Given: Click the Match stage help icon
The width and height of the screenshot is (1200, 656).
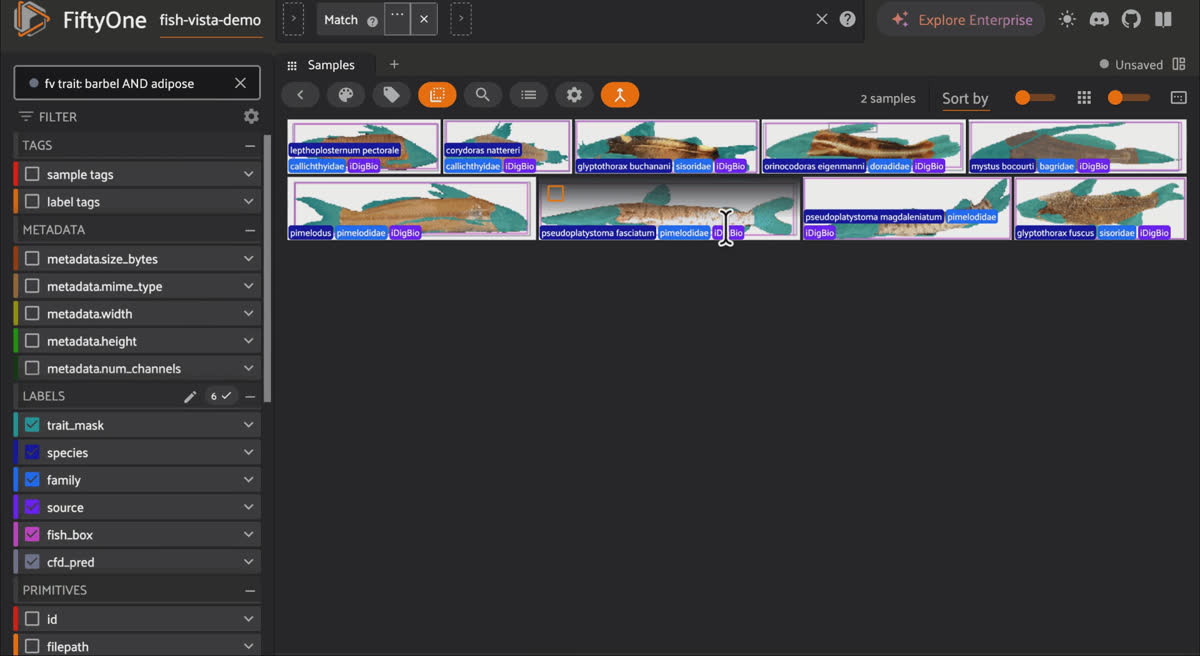Looking at the screenshot, I should [x=372, y=21].
